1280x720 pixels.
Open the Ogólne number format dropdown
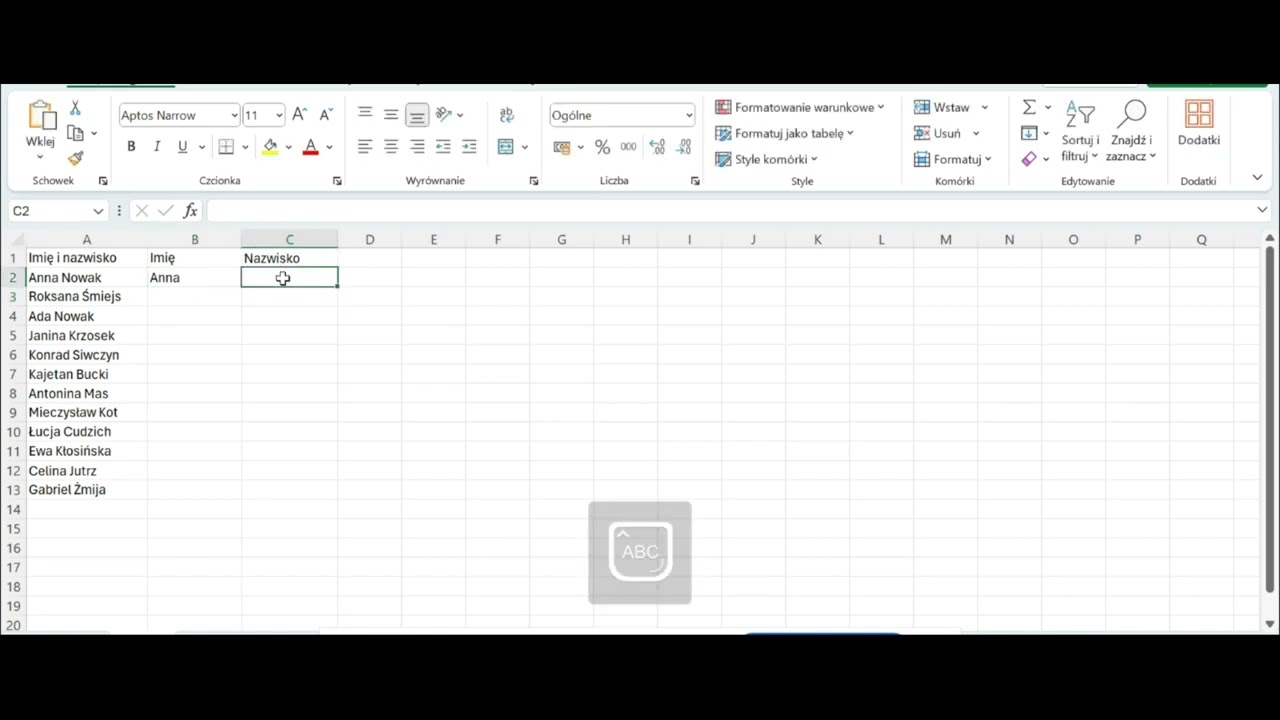pos(688,115)
